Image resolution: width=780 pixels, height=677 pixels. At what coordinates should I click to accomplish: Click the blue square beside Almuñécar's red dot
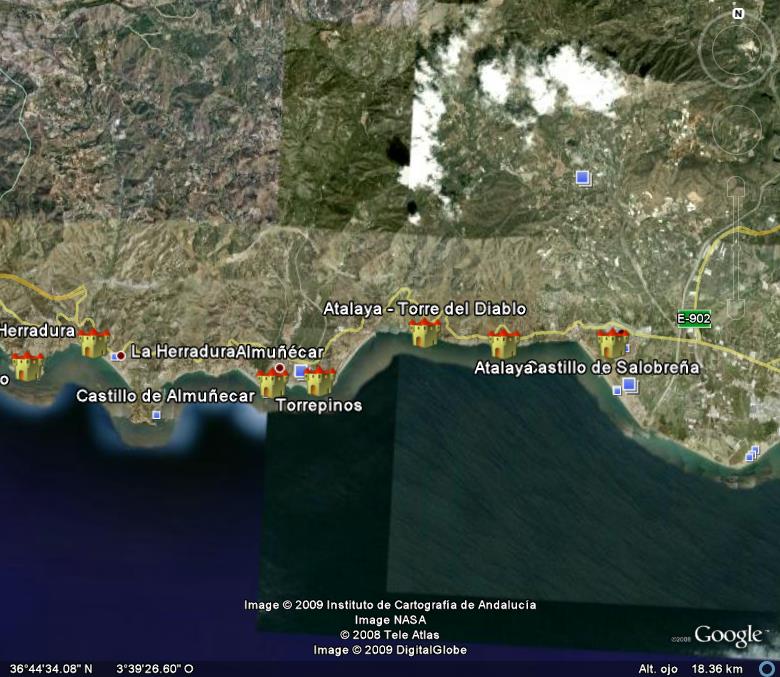tap(300, 372)
